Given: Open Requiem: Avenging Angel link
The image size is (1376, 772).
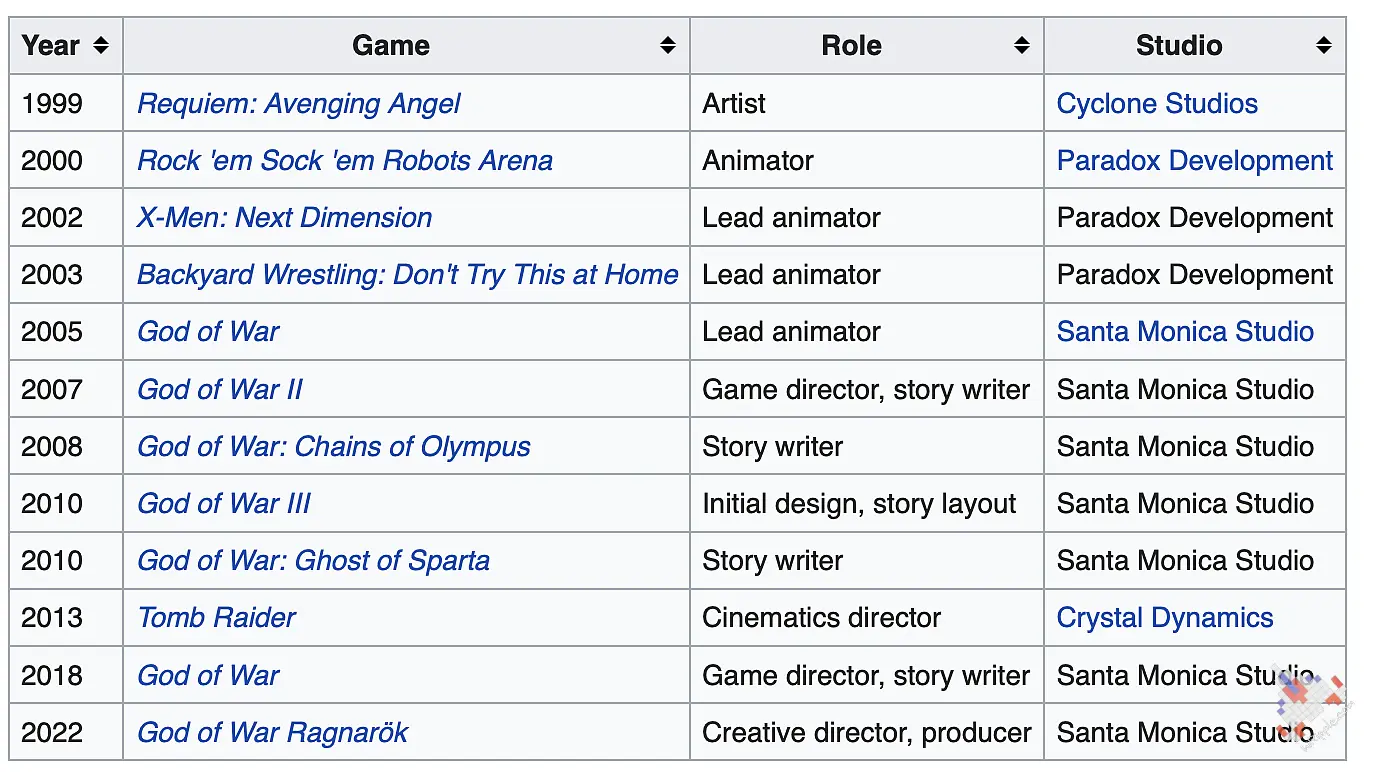Looking at the screenshot, I should pyautogui.click(x=299, y=104).
